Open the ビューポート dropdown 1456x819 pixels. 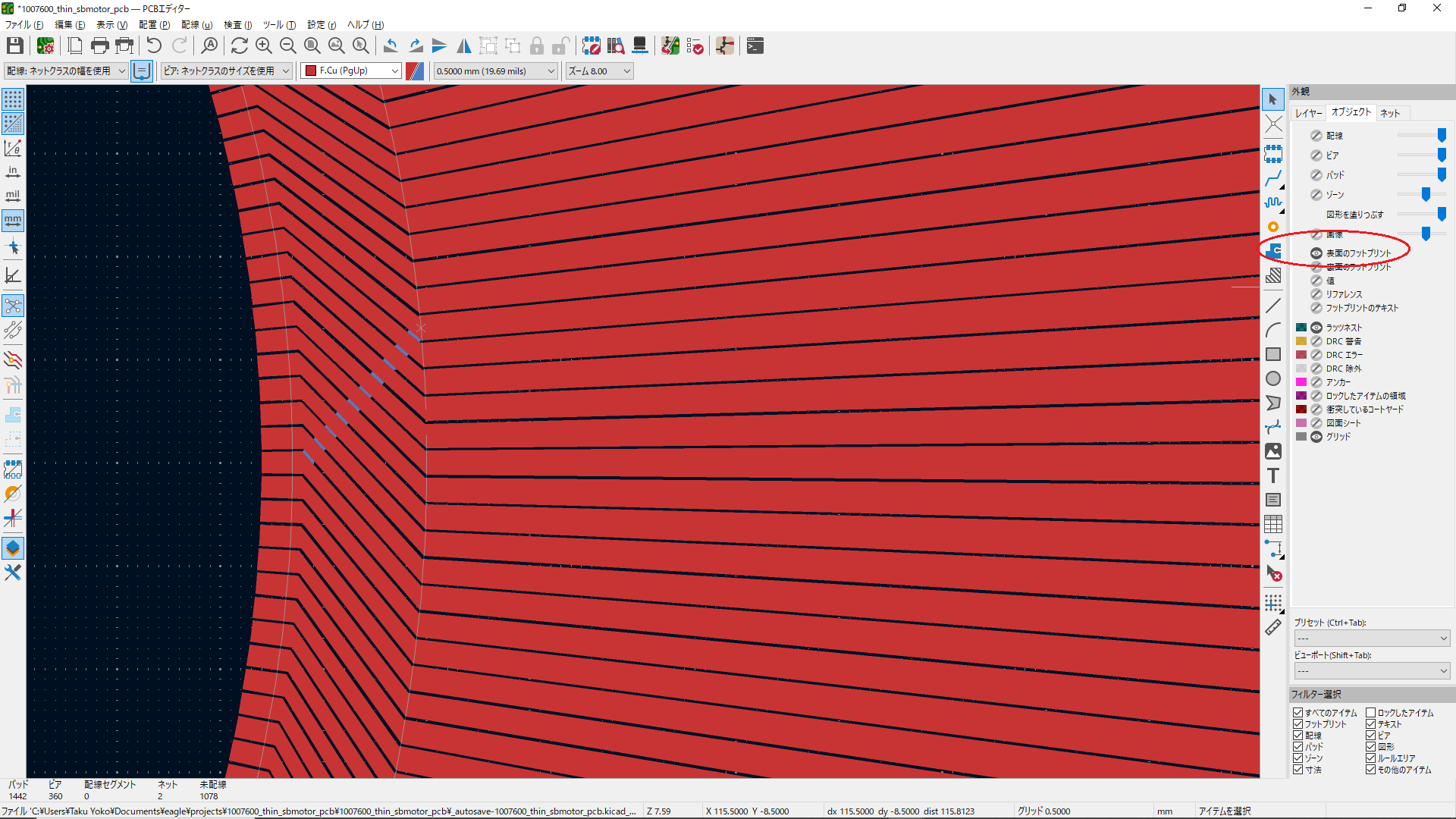pos(1372,671)
